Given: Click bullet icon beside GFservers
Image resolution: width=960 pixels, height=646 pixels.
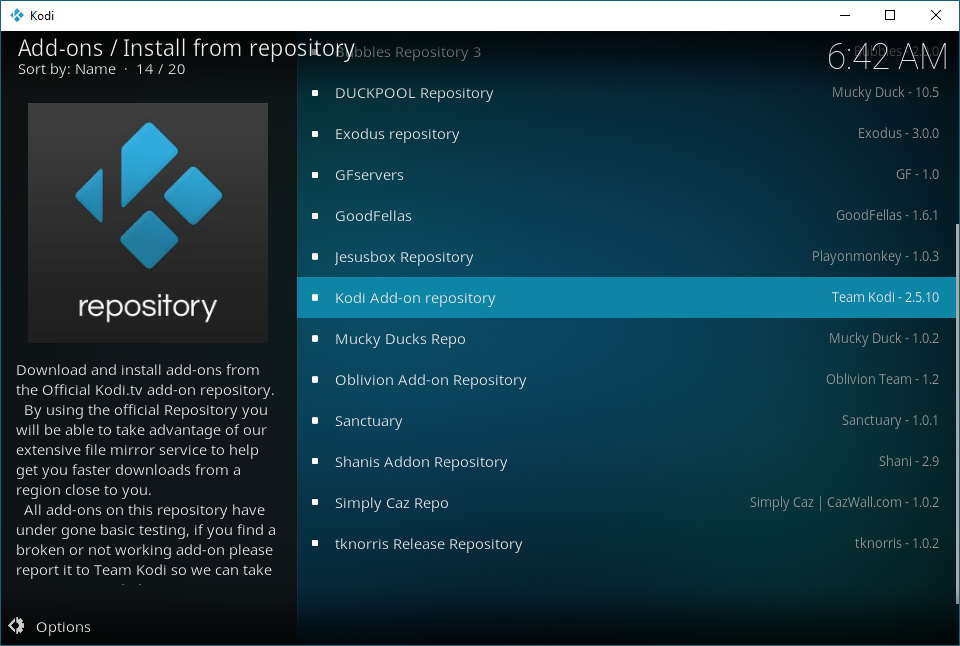Looking at the screenshot, I should [x=315, y=175].
